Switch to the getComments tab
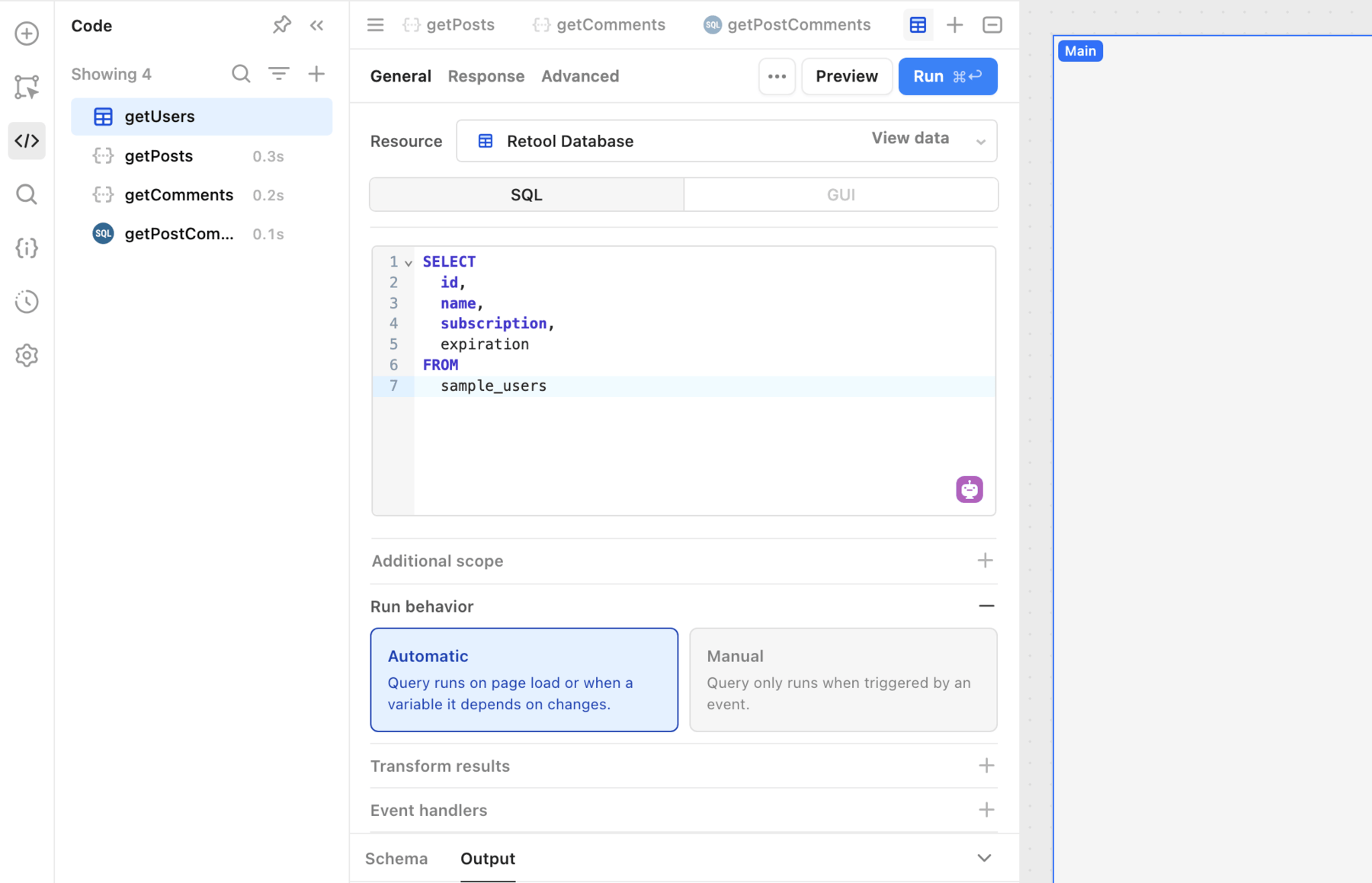 click(599, 25)
